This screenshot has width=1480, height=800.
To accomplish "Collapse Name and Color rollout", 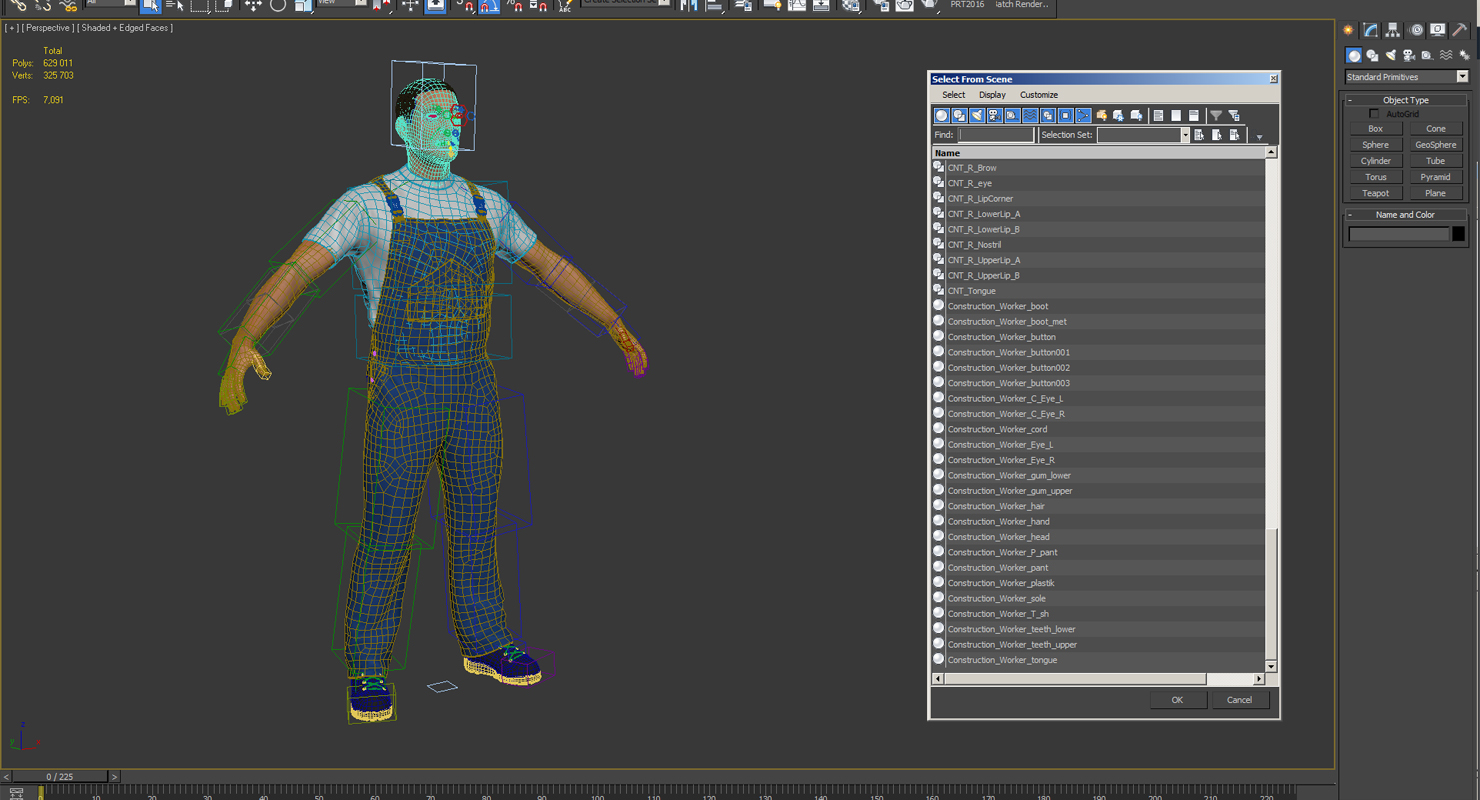I will (1405, 215).
